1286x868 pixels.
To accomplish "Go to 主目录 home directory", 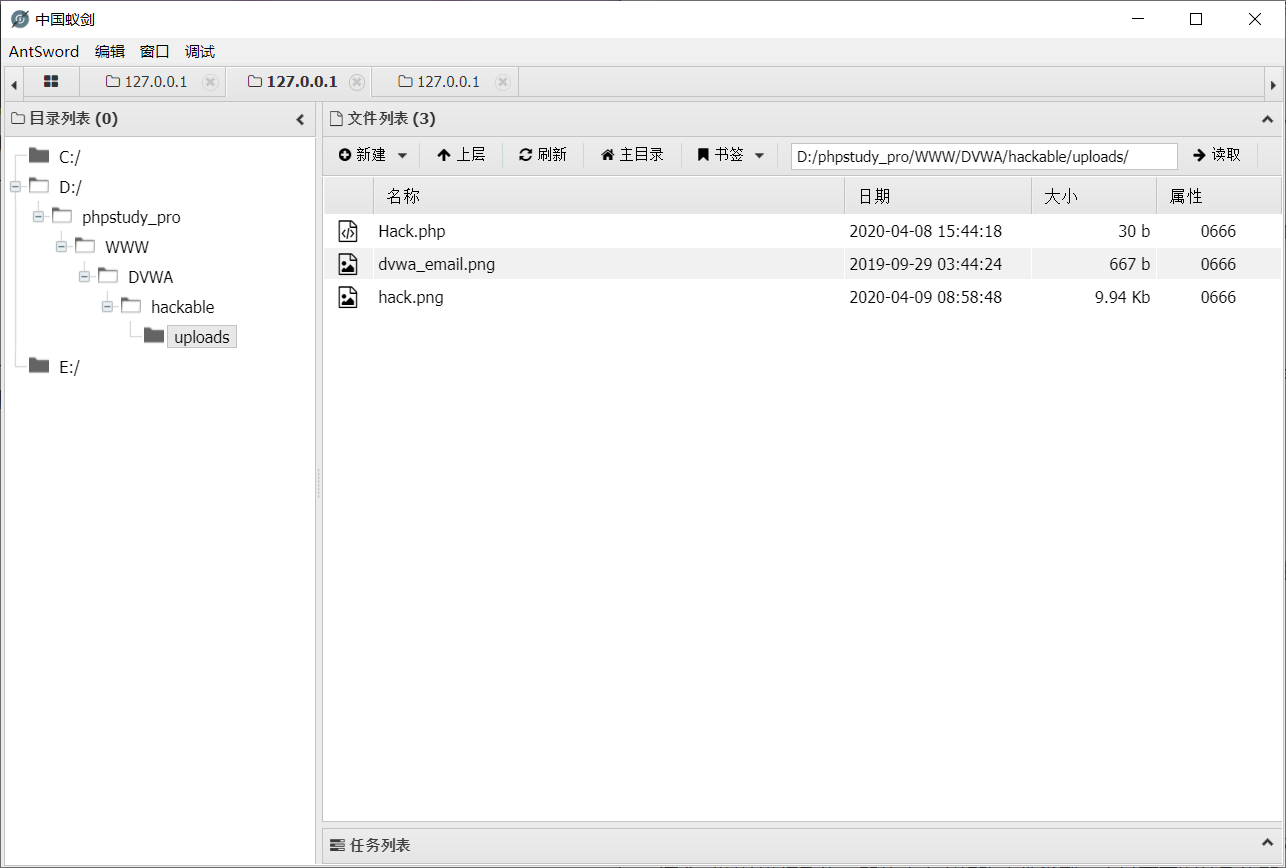I will [x=632, y=155].
